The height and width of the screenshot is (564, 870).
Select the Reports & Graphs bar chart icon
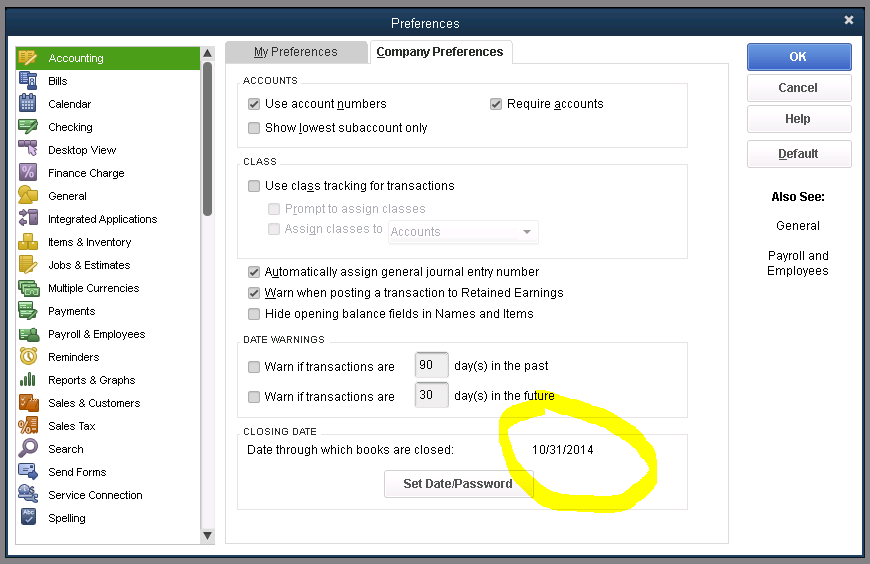(28, 380)
